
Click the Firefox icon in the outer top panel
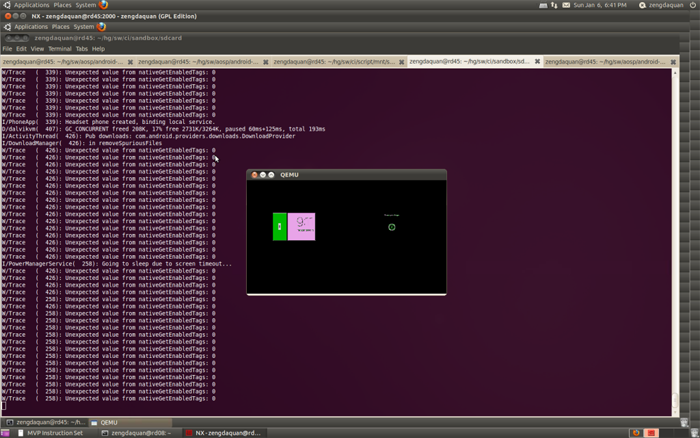click(103, 5)
